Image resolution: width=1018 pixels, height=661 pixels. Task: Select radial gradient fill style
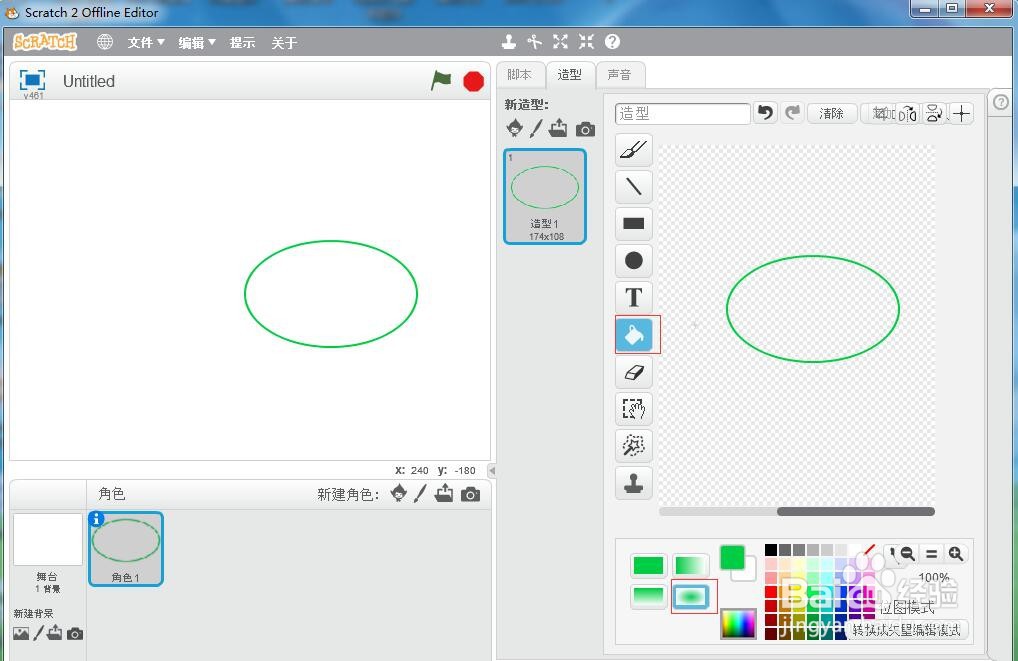coord(689,596)
